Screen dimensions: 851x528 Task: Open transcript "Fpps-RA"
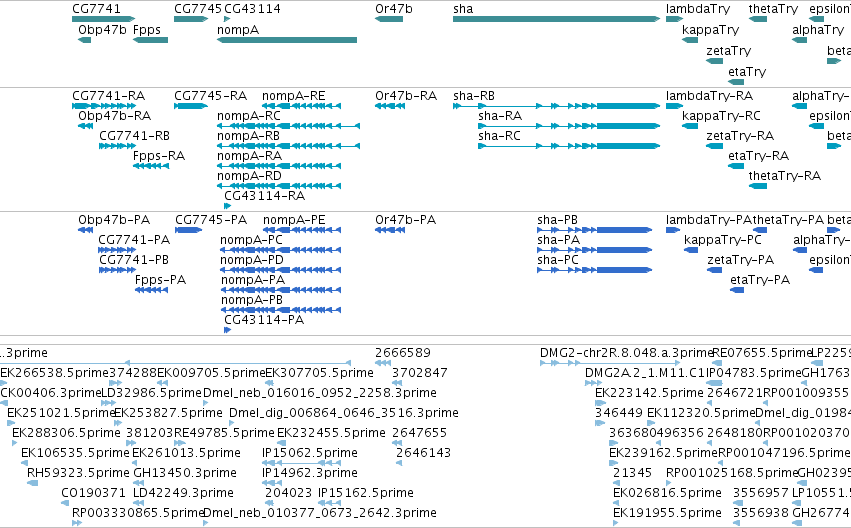coord(159,156)
